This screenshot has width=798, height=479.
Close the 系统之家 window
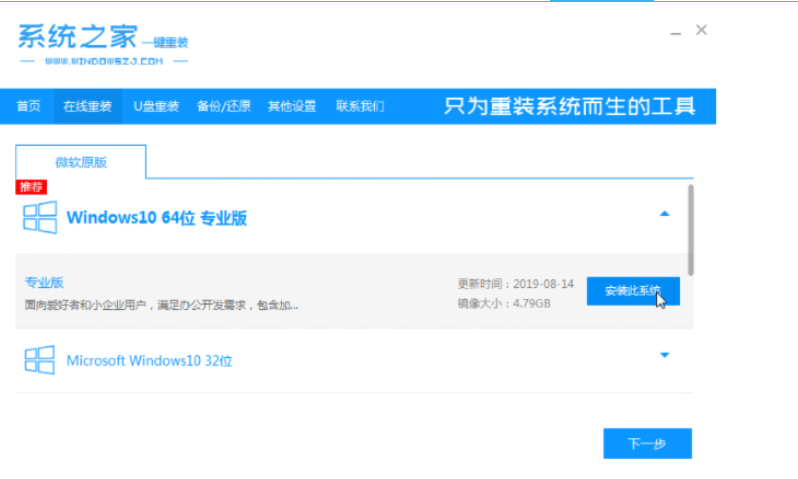[701, 30]
